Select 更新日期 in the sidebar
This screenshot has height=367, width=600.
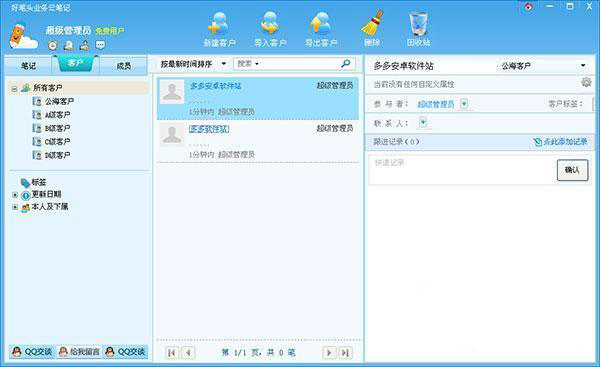coord(46,194)
